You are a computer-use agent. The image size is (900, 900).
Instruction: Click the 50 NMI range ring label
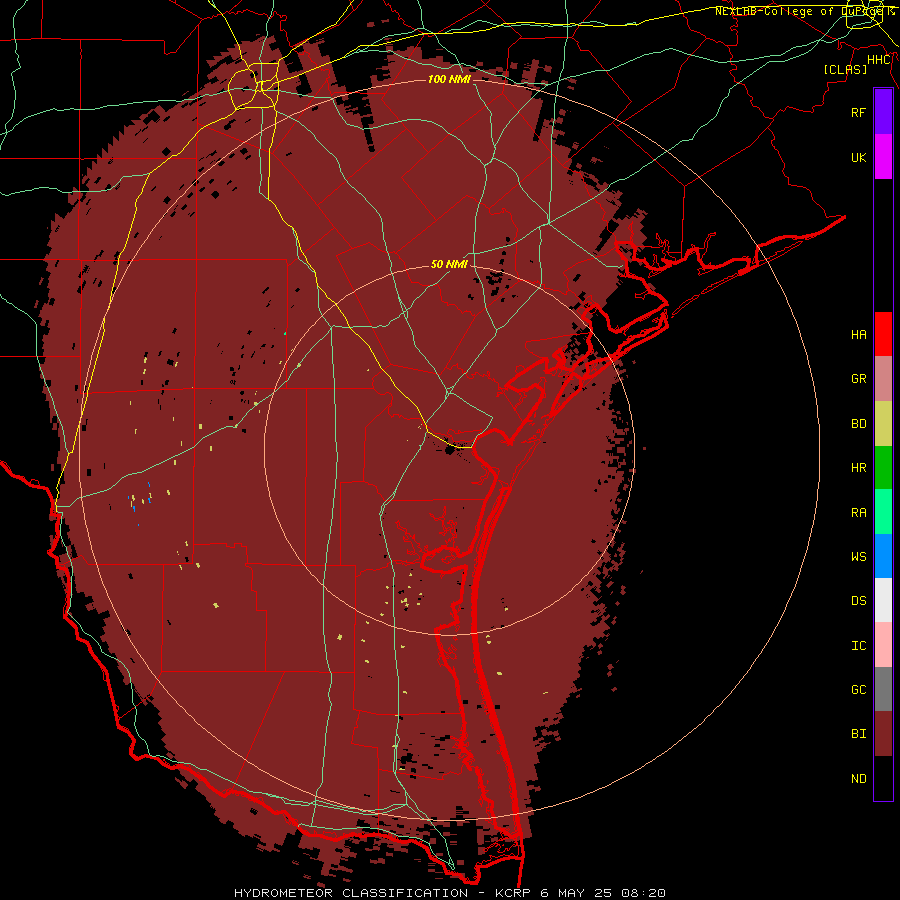point(449,264)
